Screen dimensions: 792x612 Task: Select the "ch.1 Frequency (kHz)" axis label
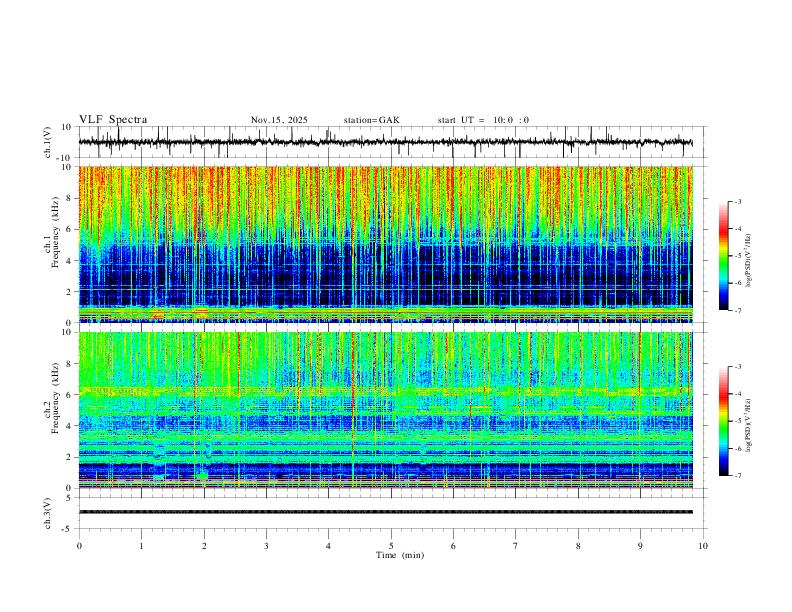coord(52,232)
